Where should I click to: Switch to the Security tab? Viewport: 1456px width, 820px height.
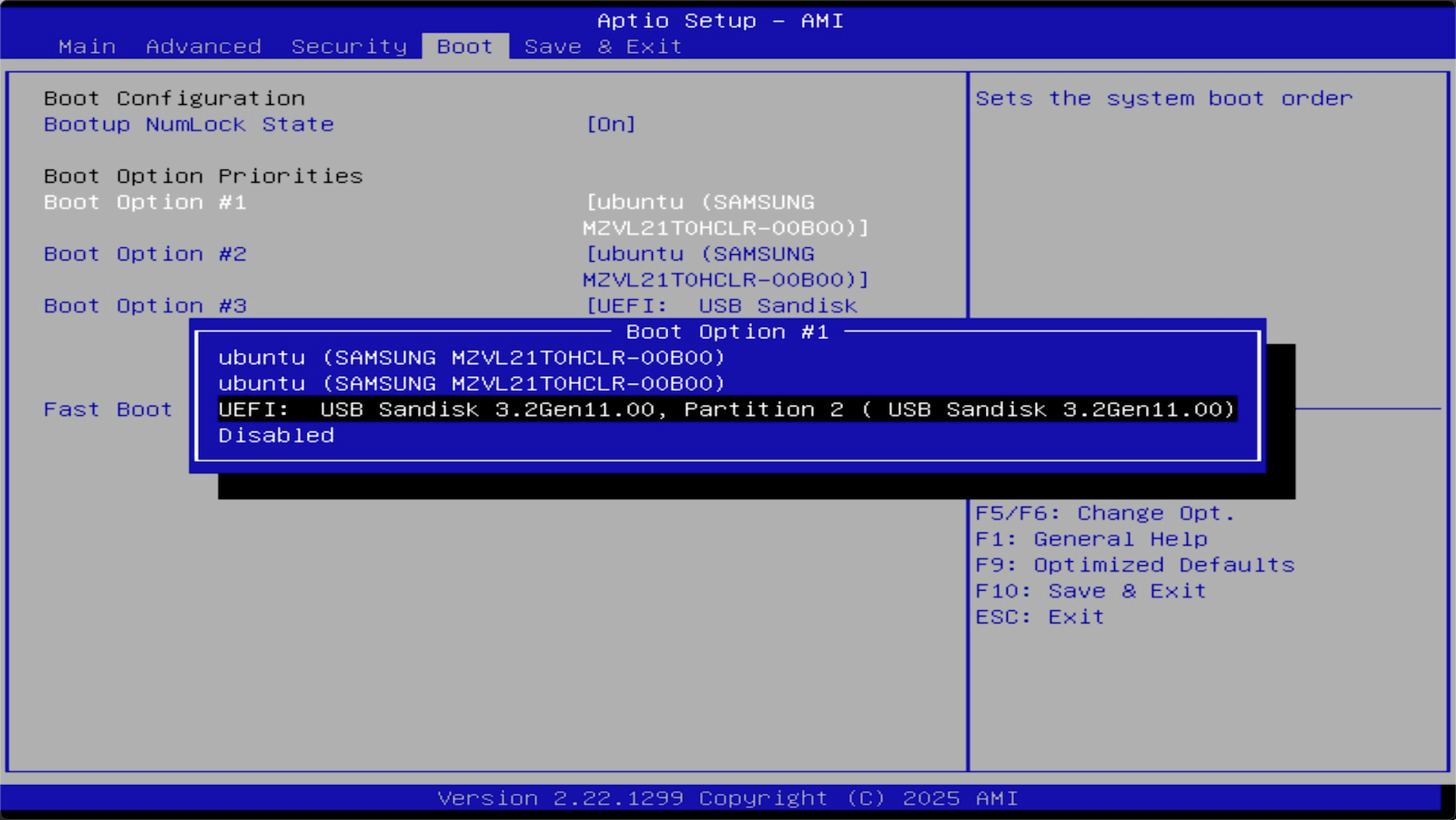click(349, 46)
